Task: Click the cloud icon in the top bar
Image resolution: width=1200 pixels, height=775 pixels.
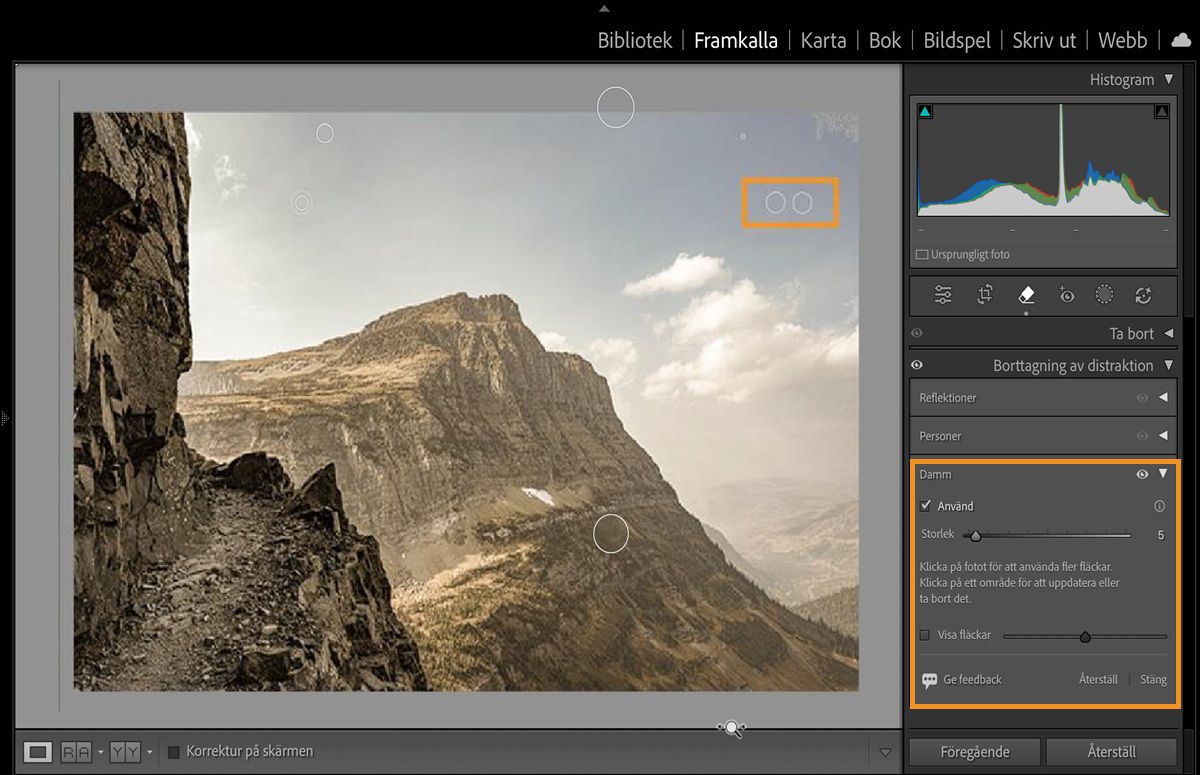Action: click(x=1180, y=40)
